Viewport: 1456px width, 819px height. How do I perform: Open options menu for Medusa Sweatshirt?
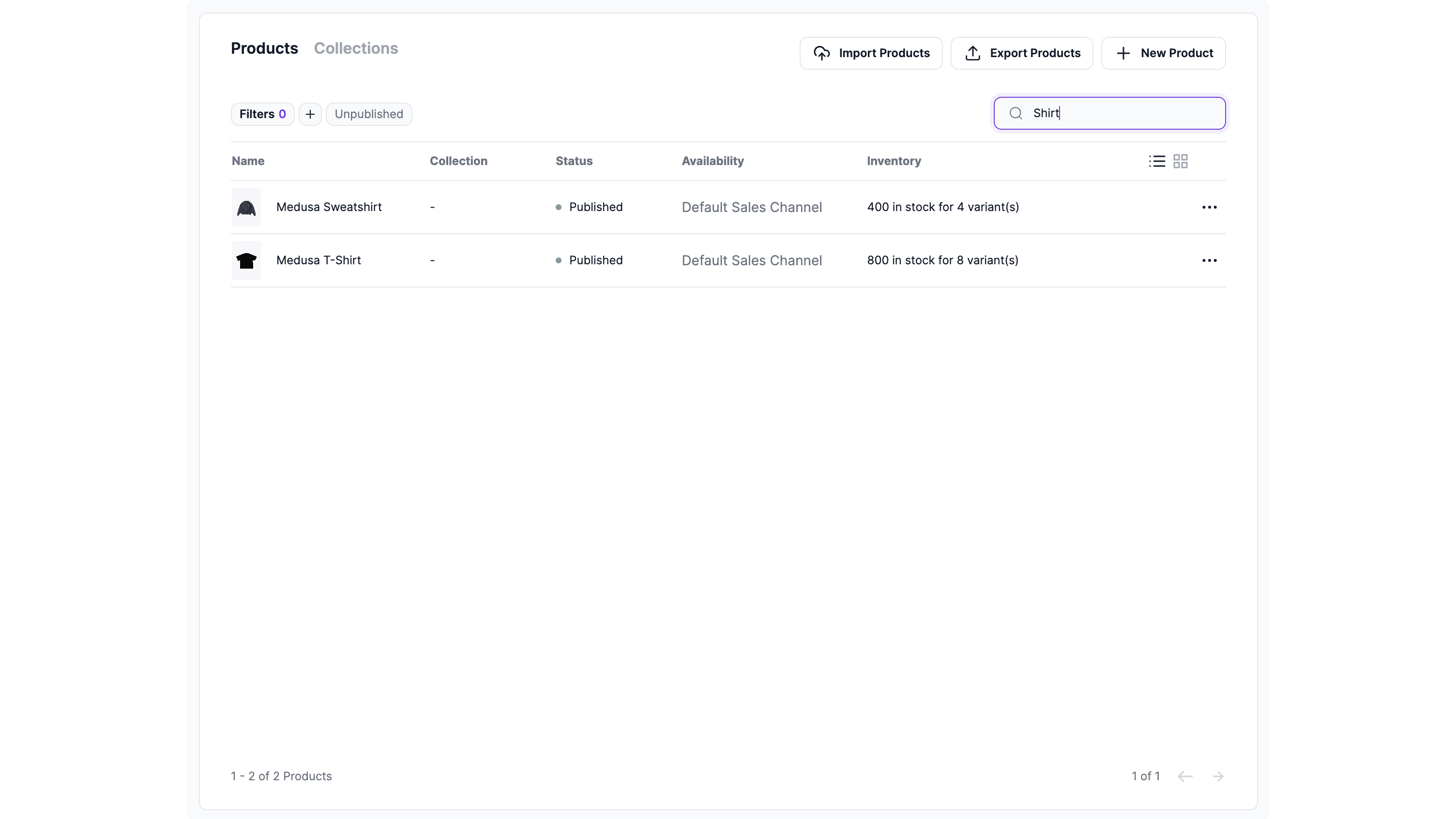(x=1209, y=207)
